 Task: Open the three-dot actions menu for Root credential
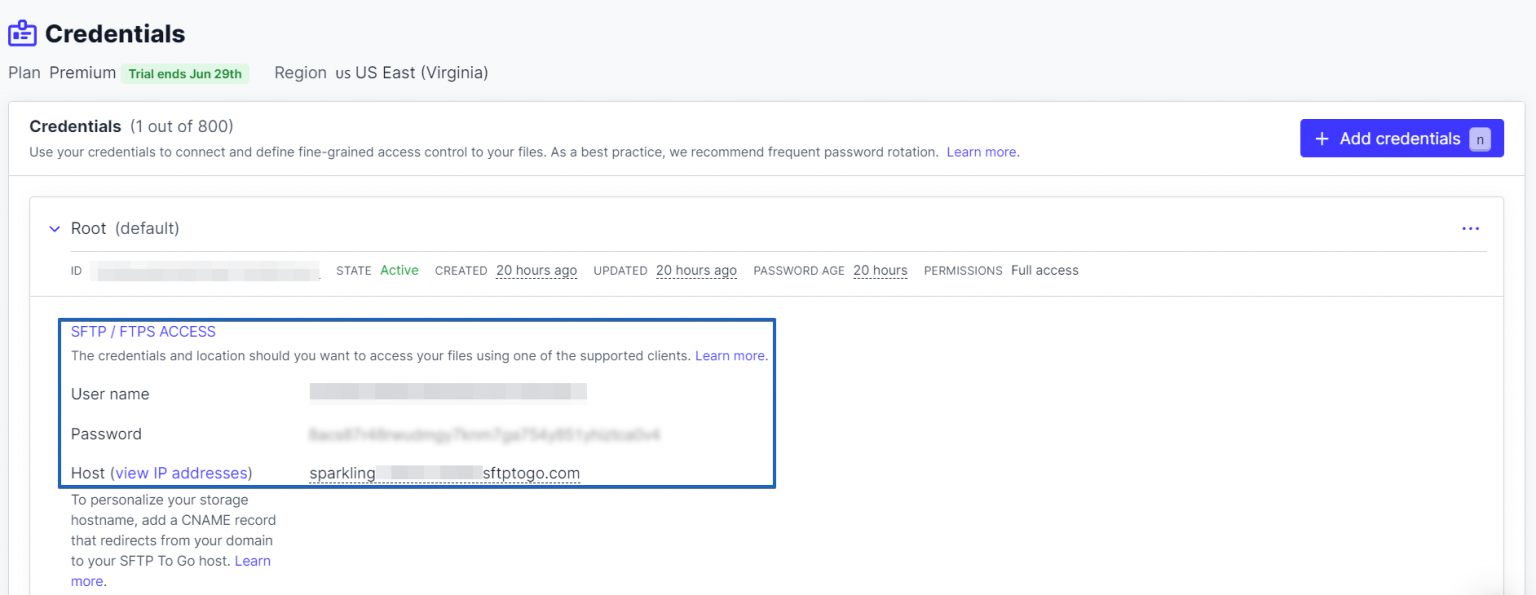point(1470,228)
